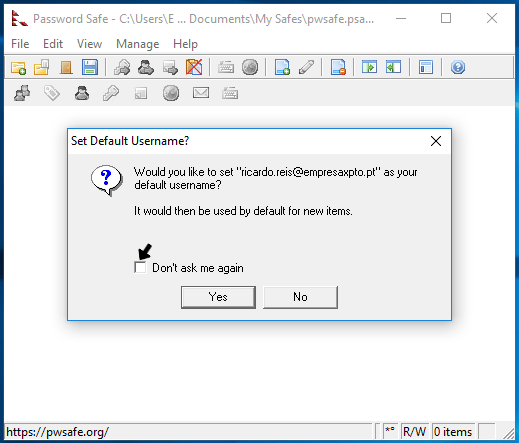Viewport: 519px width, 443px height.
Task: Click the New database toolbar icon
Action: tap(18, 67)
